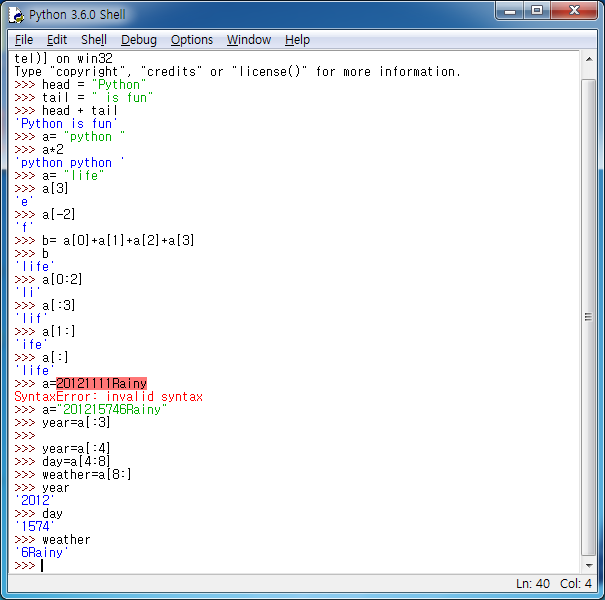
Task: Click the line weather=a[8:]
Action: [73, 475]
